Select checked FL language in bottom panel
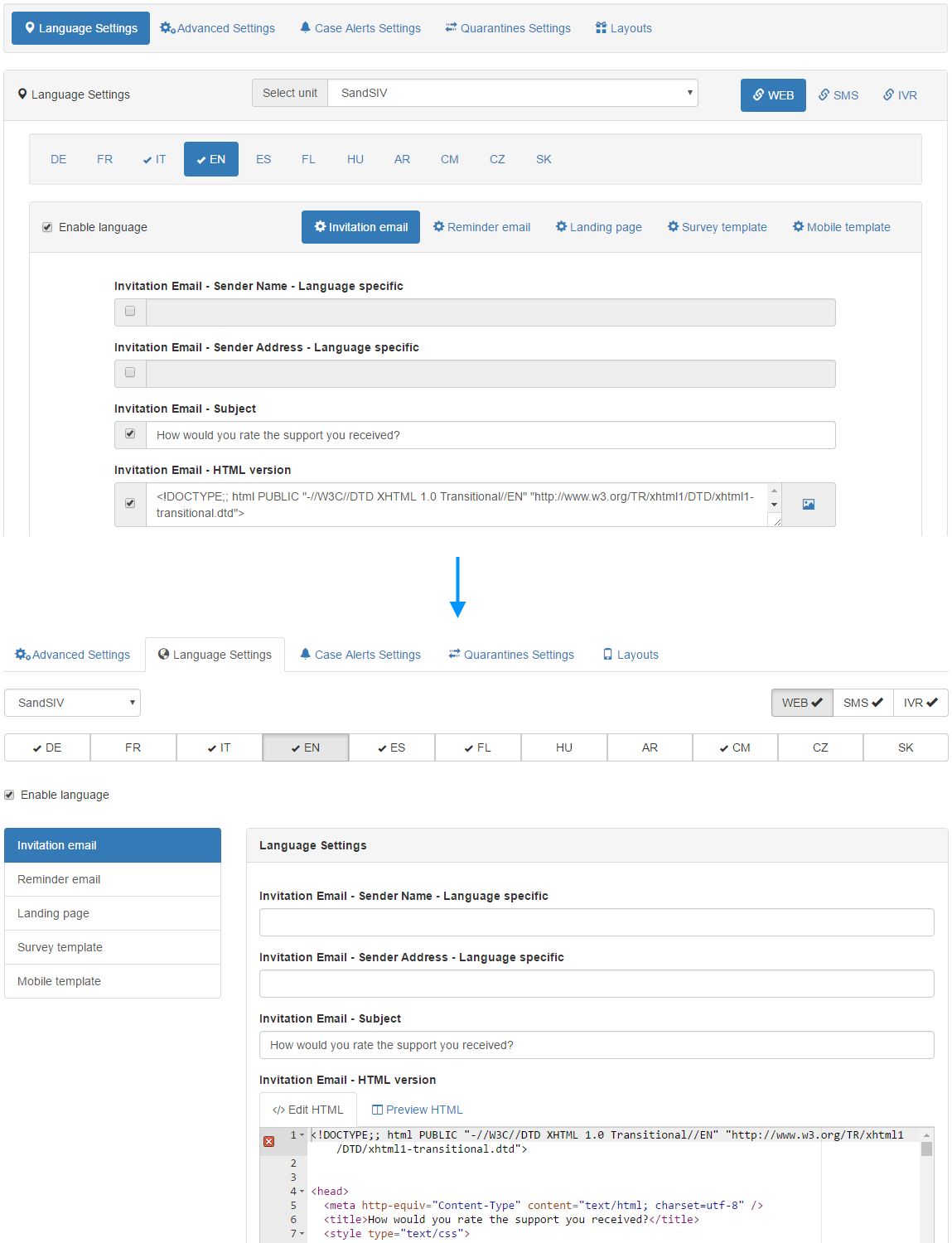Image resolution: width=952 pixels, height=1243 pixels. pyautogui.click(x=478, y=747)
